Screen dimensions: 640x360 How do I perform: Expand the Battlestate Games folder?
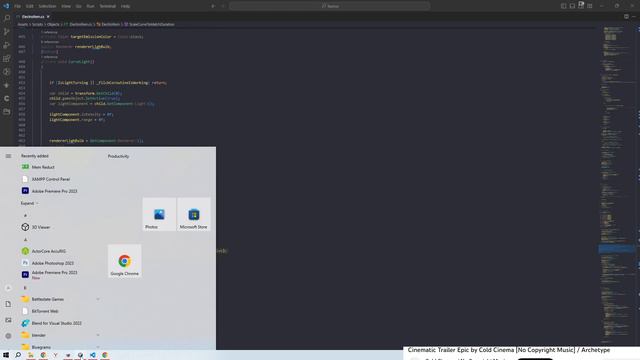60,299
